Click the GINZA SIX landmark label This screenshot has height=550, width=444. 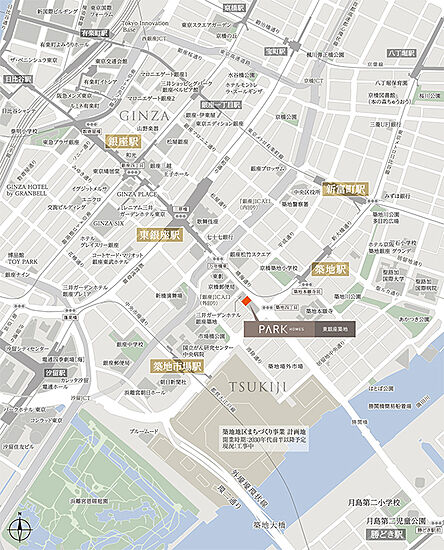tap(108, 223)
